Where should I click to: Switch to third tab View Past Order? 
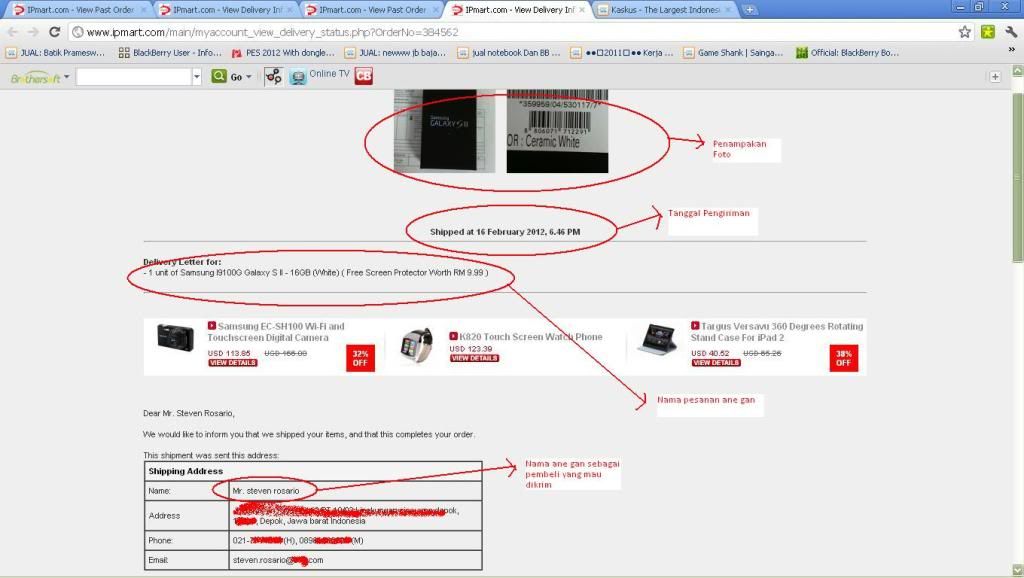point(372,10)
